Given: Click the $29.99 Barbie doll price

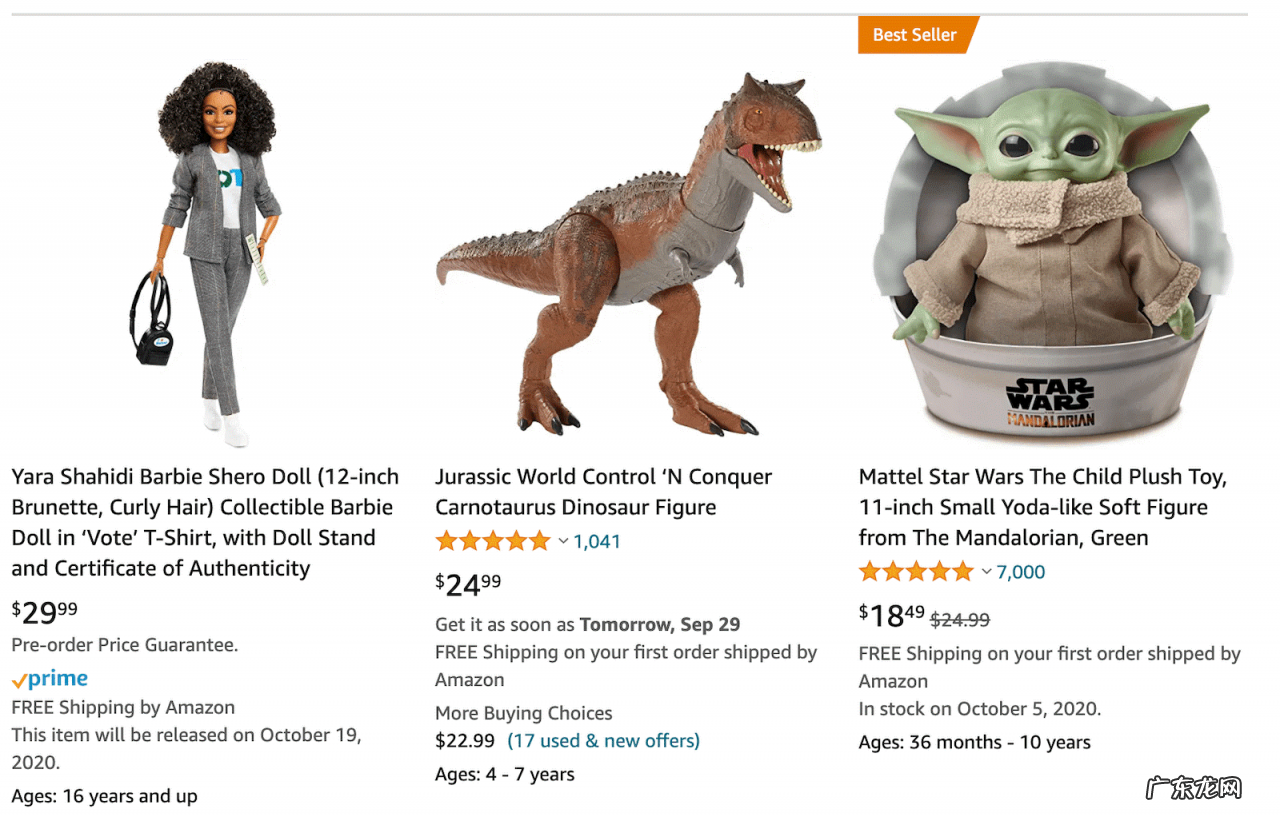Looking at the screenshot, I should click(x=45, y=611).
